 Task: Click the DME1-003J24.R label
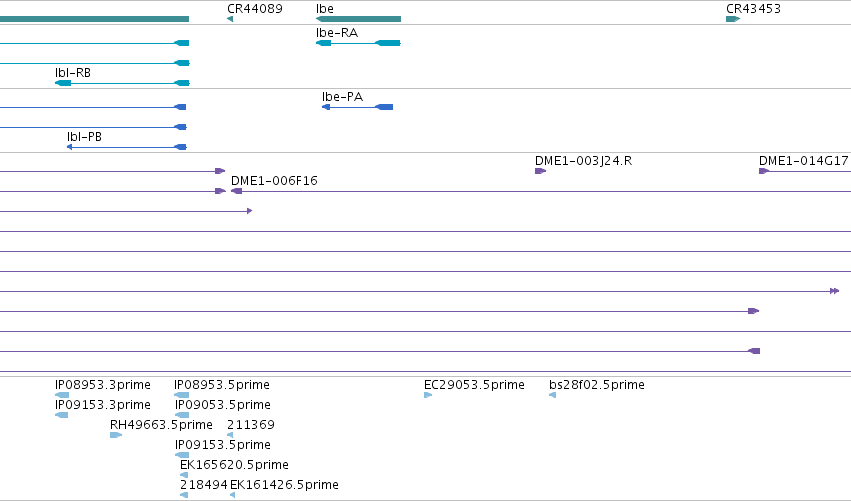583,161
